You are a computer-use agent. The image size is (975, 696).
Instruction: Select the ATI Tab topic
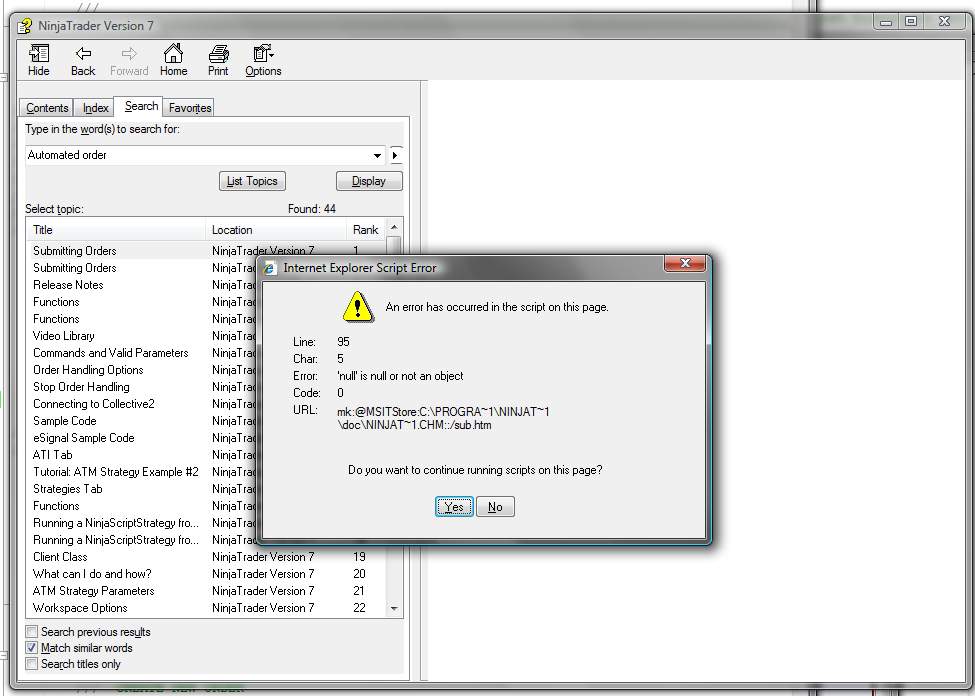(x=53, y=455)
